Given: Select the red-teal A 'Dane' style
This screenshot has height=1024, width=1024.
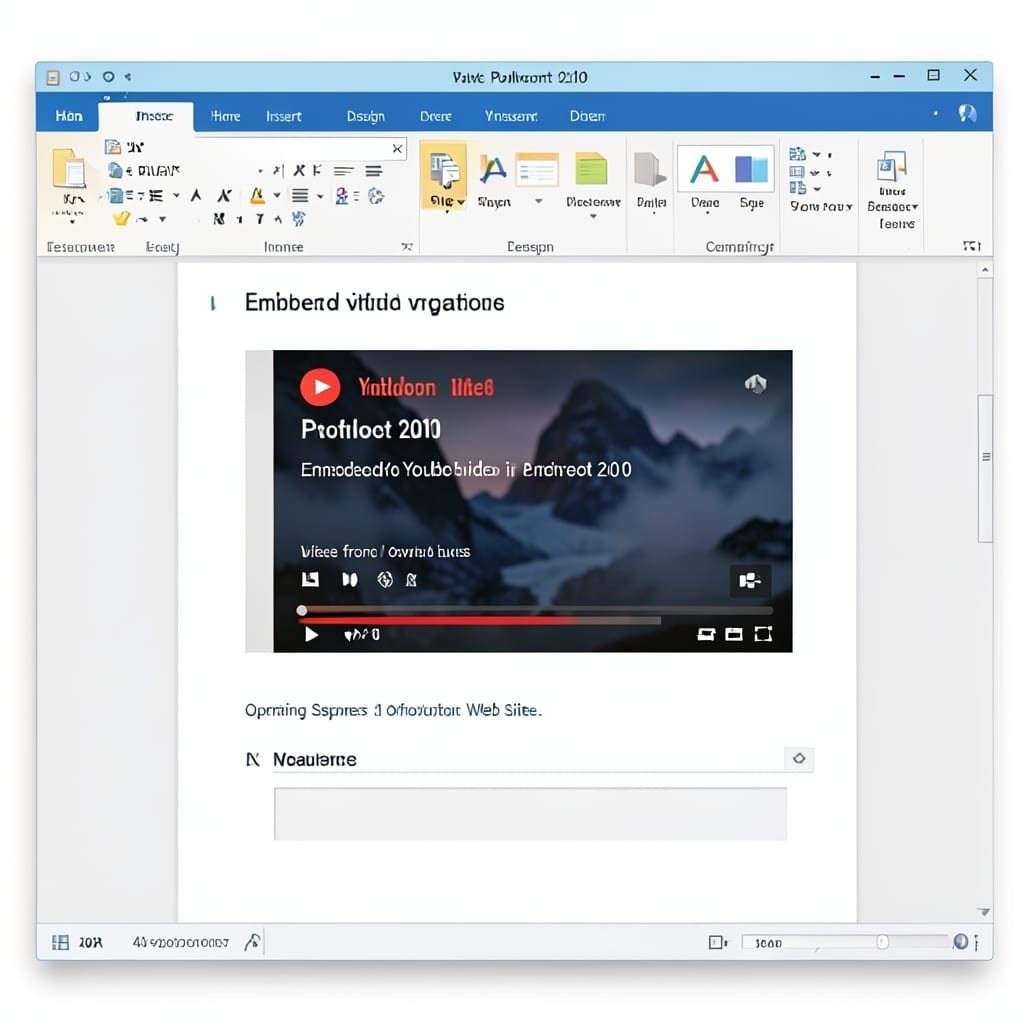Looking at the screenshot, I should [704, 169].
